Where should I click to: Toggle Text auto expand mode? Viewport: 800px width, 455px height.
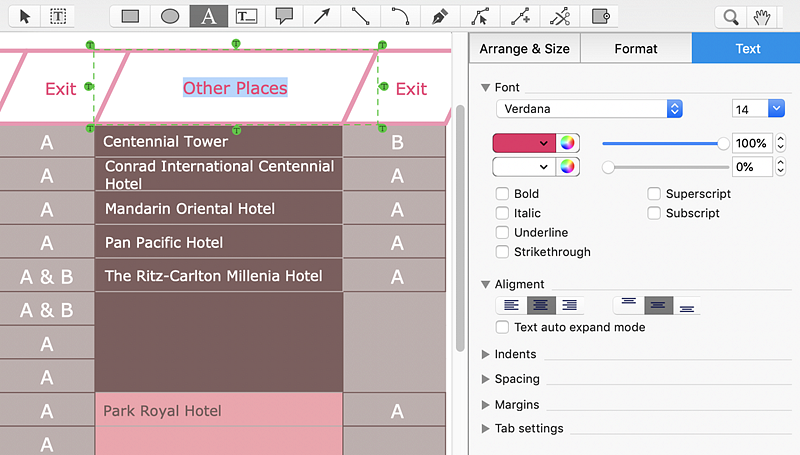point(503,327)
